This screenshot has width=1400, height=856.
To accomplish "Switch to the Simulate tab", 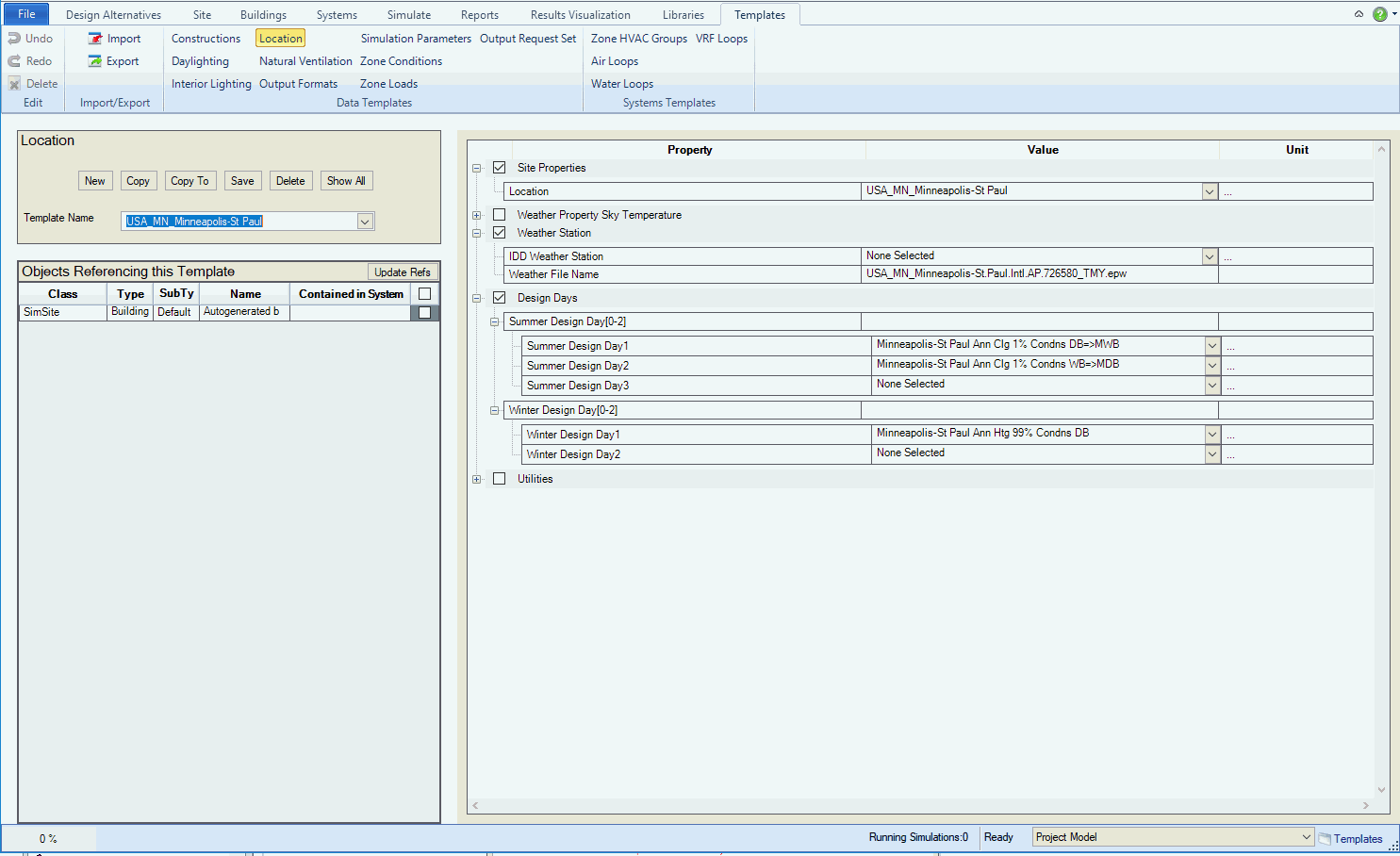I will tap(408, 15).
